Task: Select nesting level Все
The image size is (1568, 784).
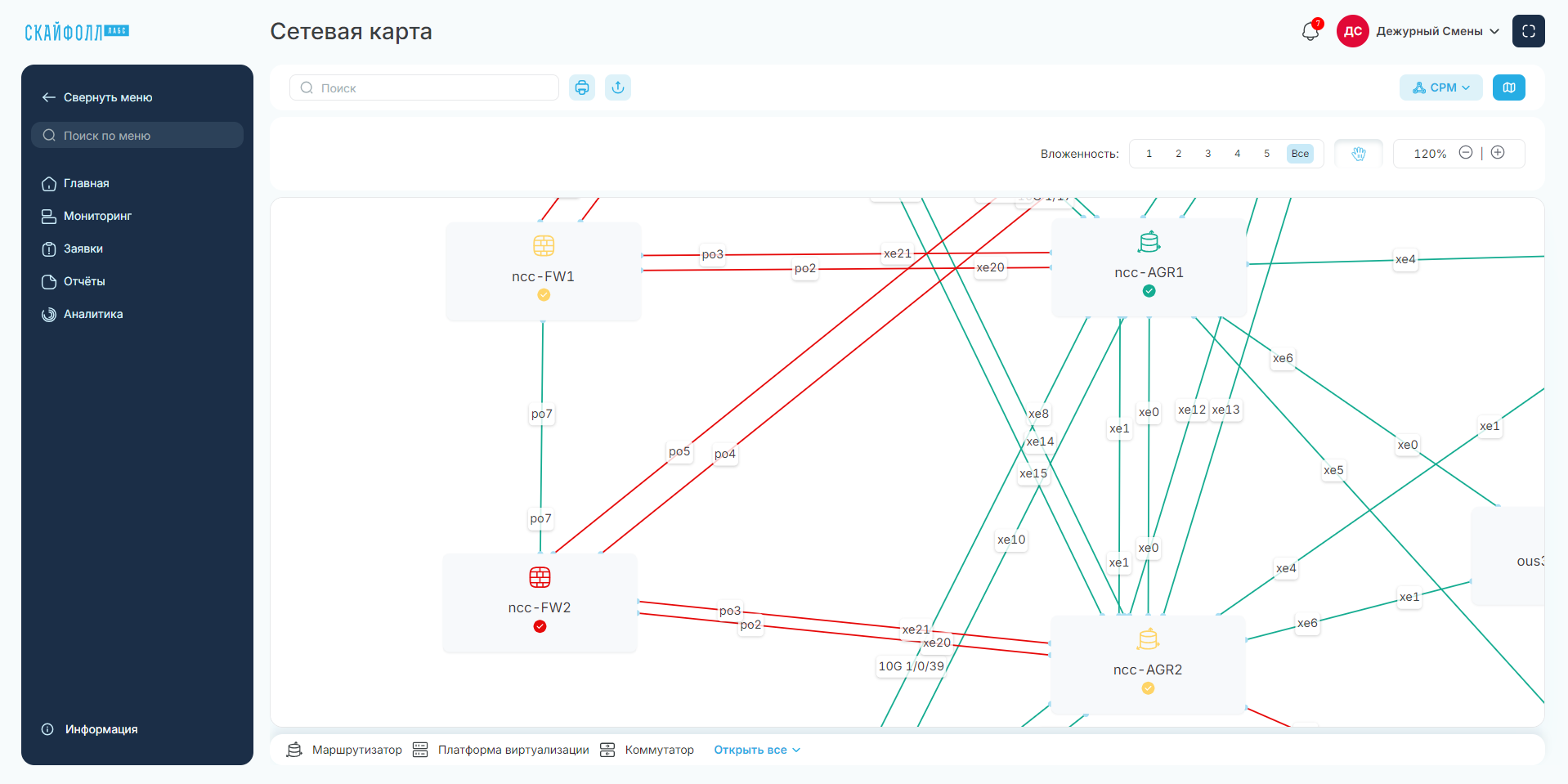Action: (1300, 154)
